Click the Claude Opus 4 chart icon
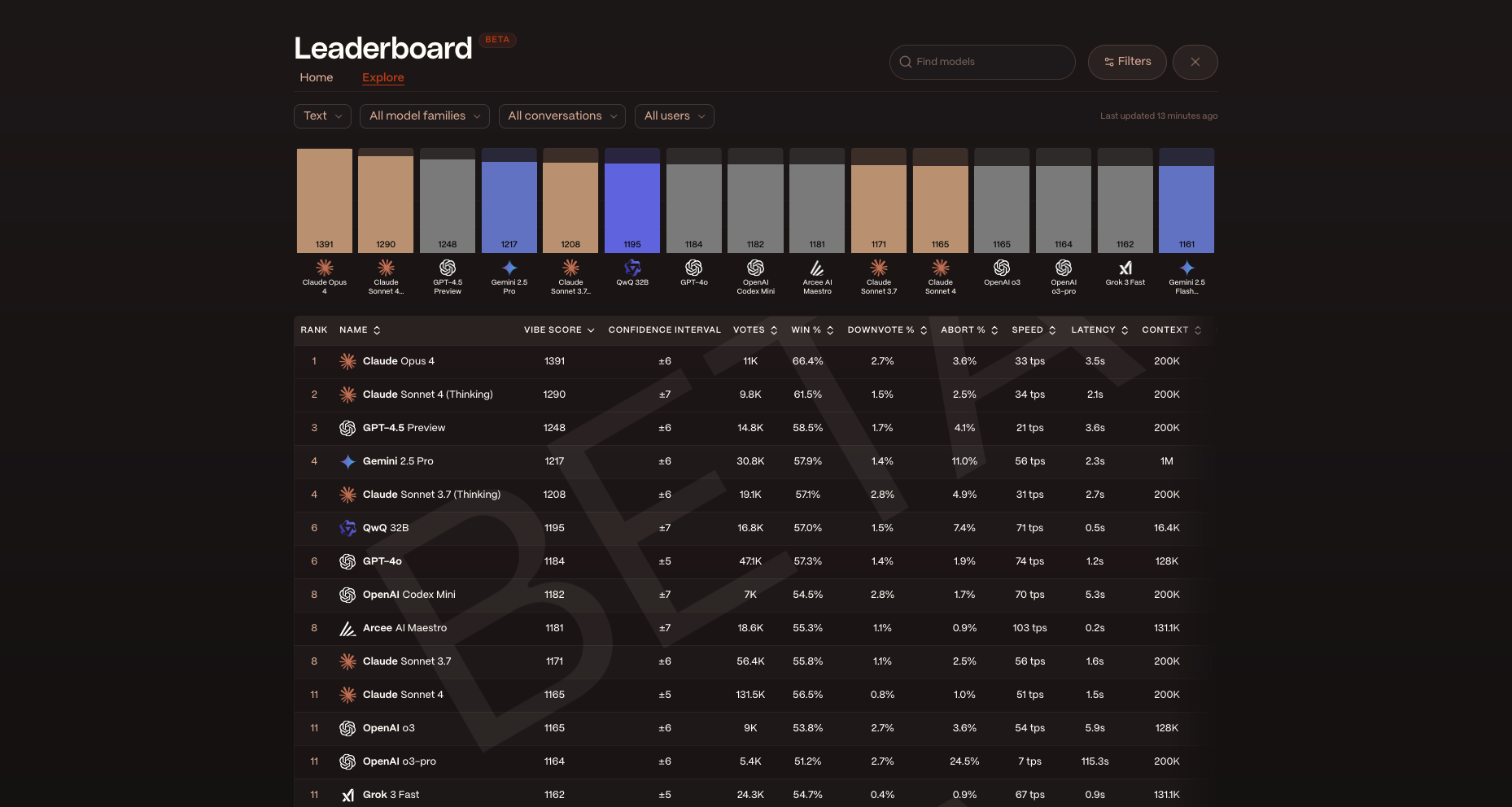 click(x=325, y=268)
